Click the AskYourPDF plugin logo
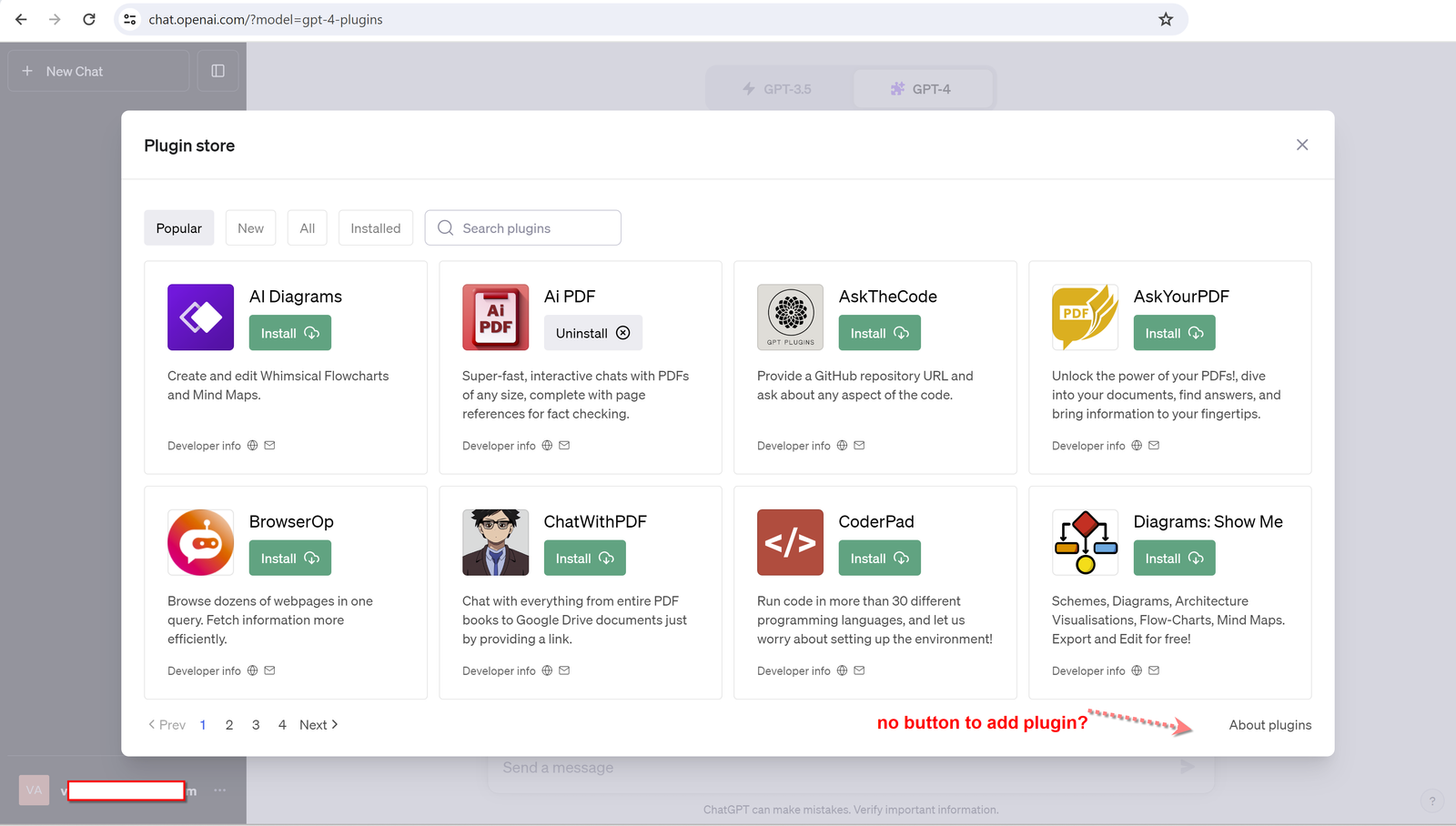Image resolution: width=1456 pixels, height=826 pixels. pos(1085,317)
